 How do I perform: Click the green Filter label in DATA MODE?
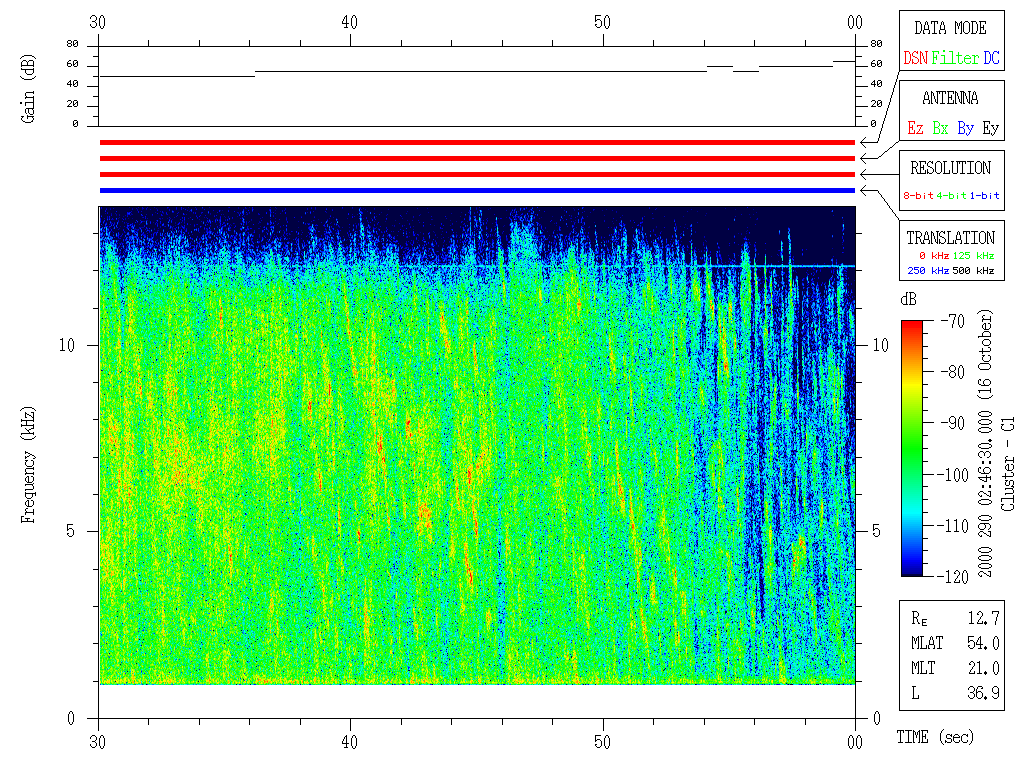coord(955,58)
